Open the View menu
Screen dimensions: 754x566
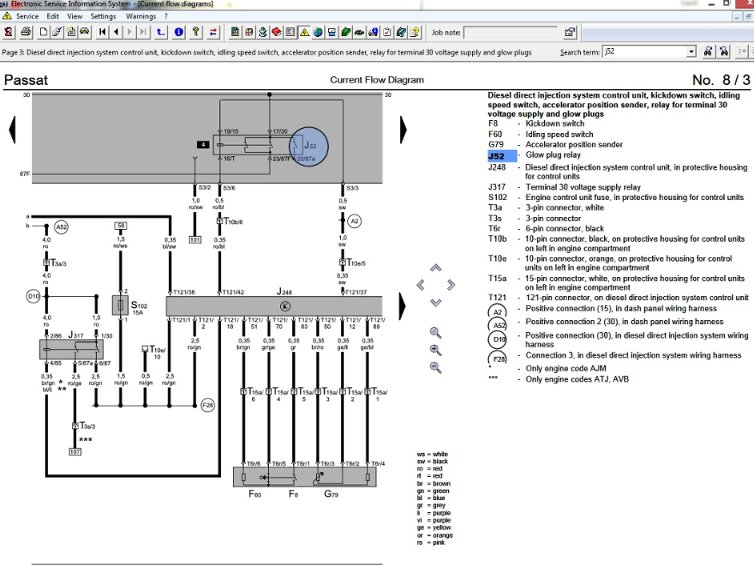75,16
